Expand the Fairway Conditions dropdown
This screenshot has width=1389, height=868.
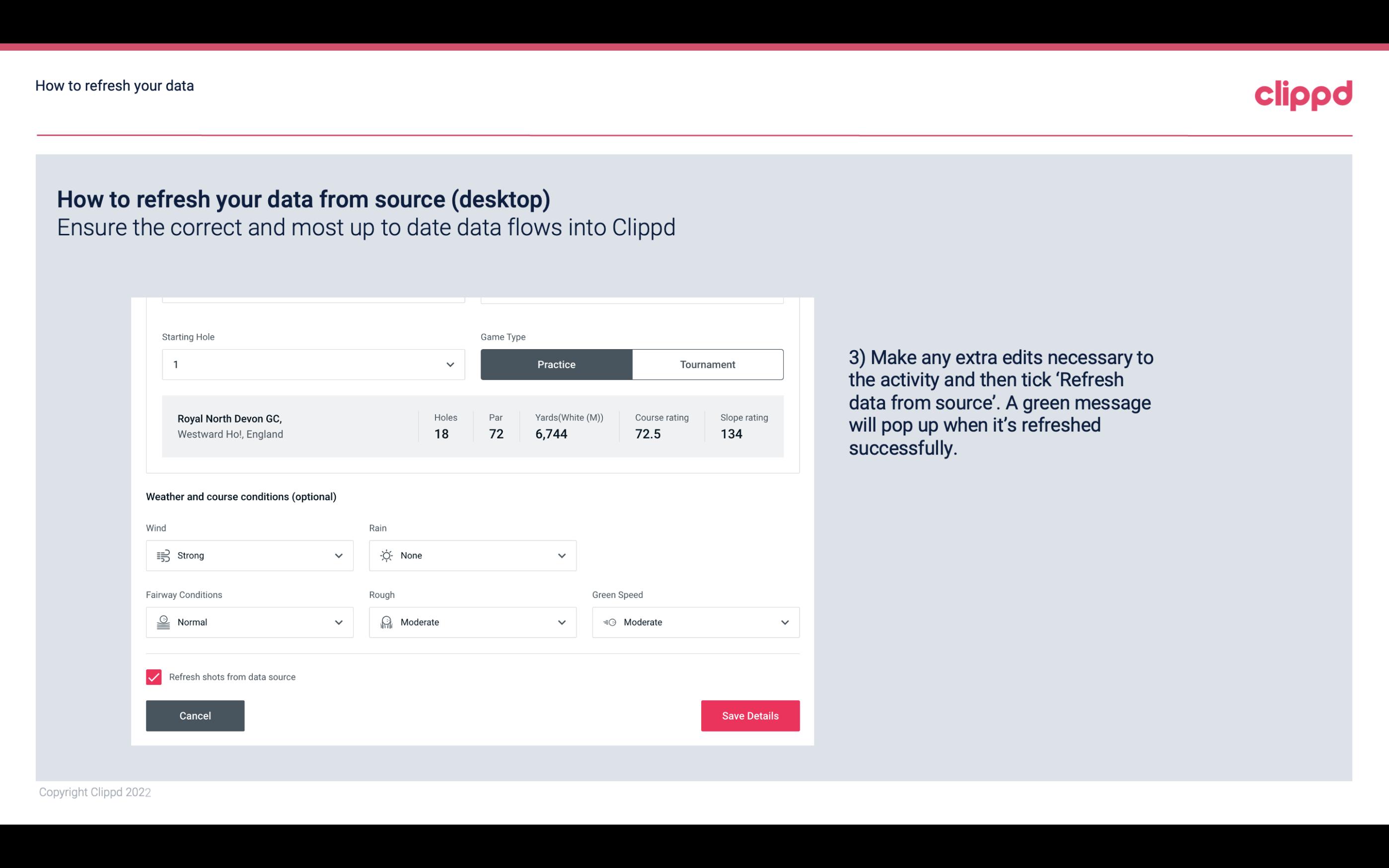[339, 622]
